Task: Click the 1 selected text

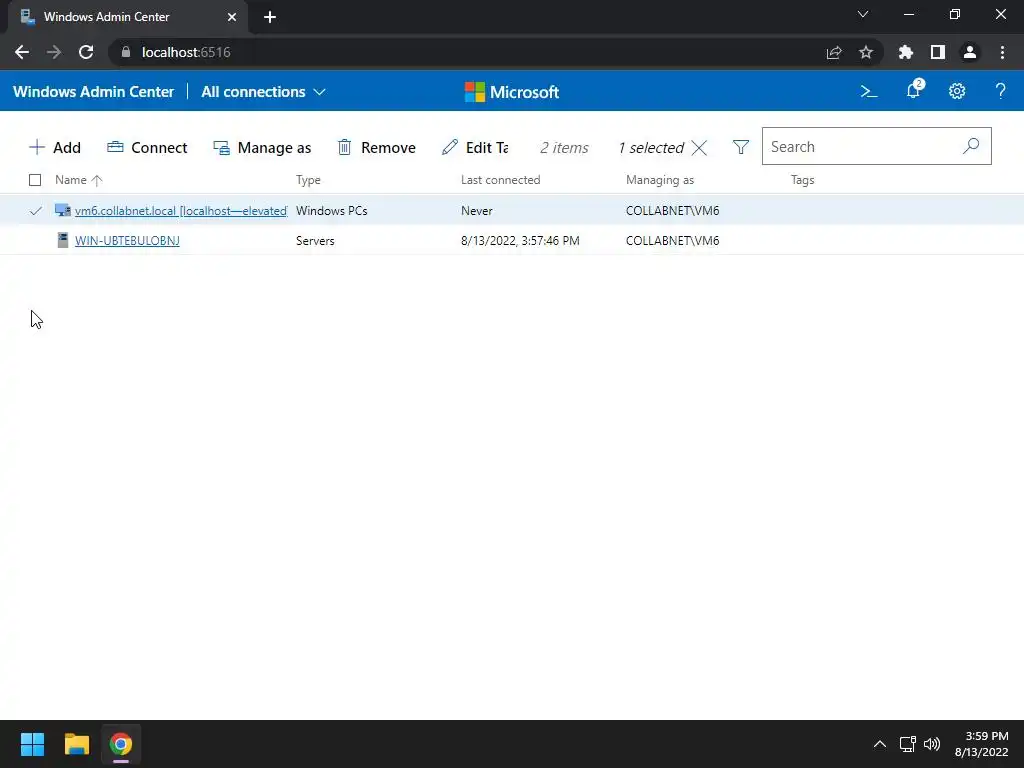Action: [651, 148]
